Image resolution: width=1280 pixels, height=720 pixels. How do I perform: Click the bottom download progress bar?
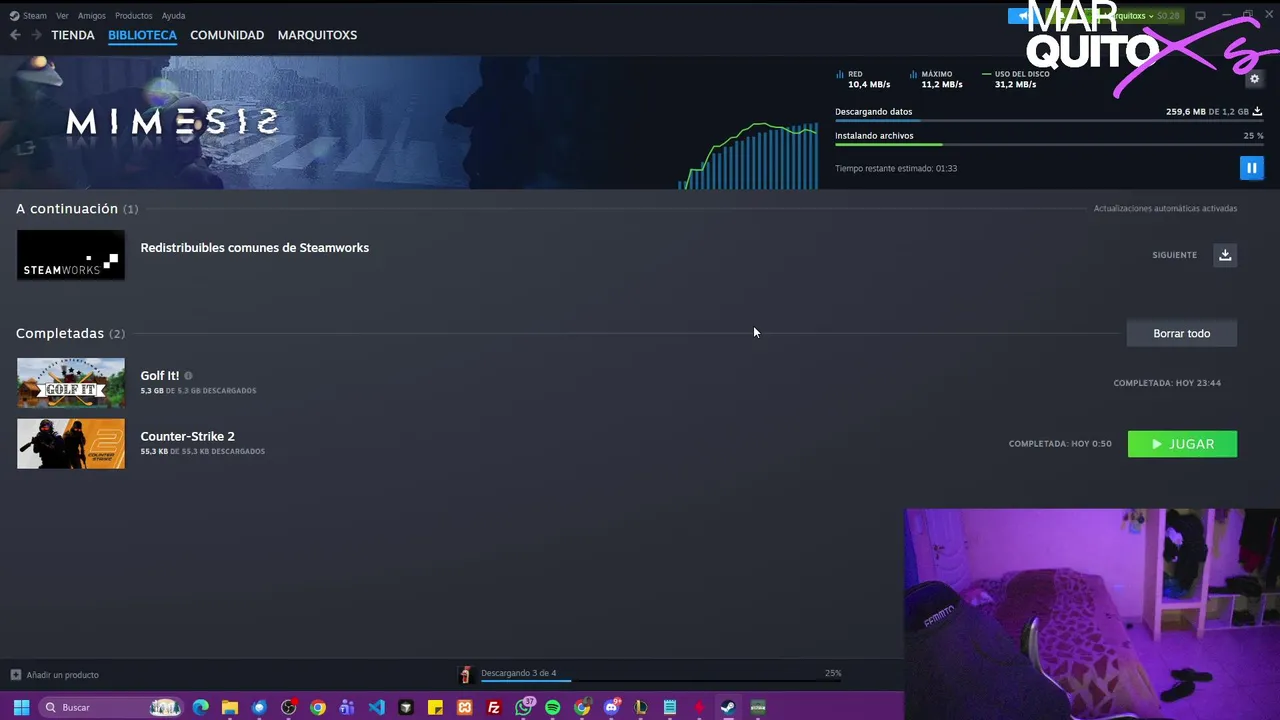click(x=661, y=682)
